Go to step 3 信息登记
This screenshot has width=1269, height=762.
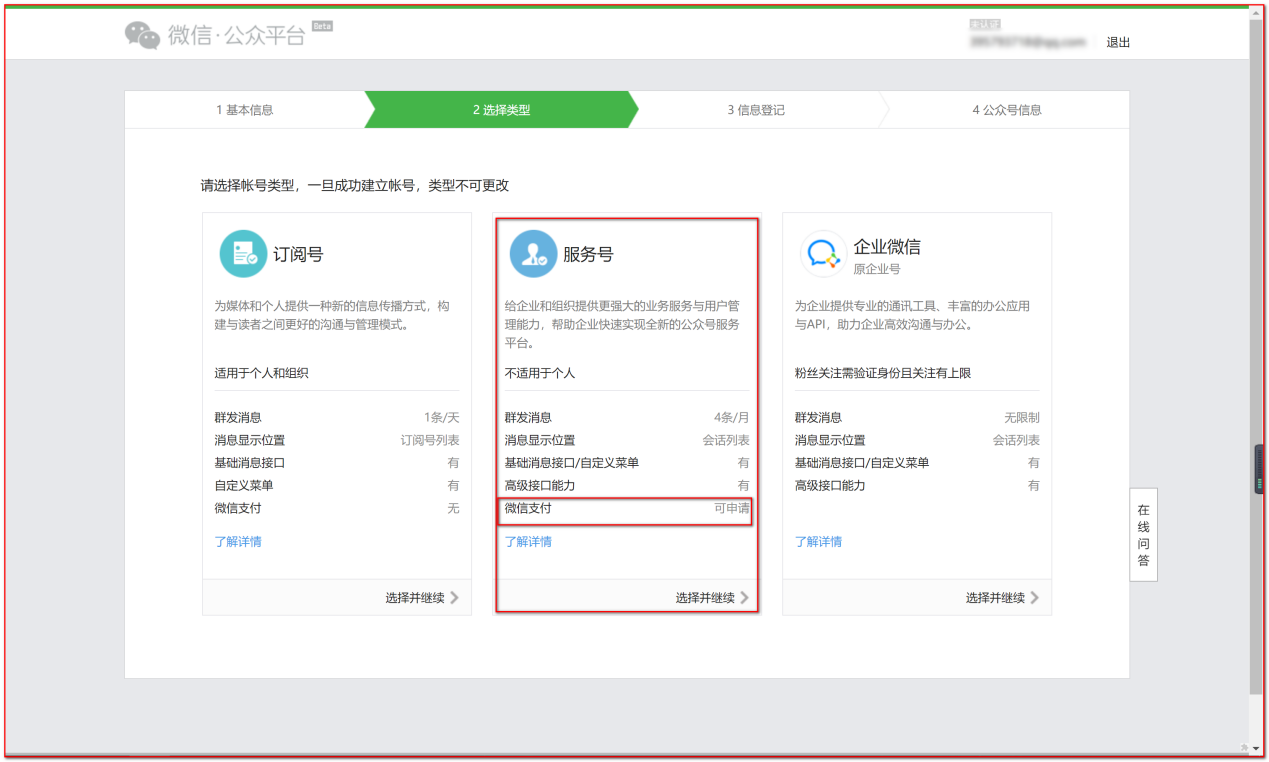756,110
